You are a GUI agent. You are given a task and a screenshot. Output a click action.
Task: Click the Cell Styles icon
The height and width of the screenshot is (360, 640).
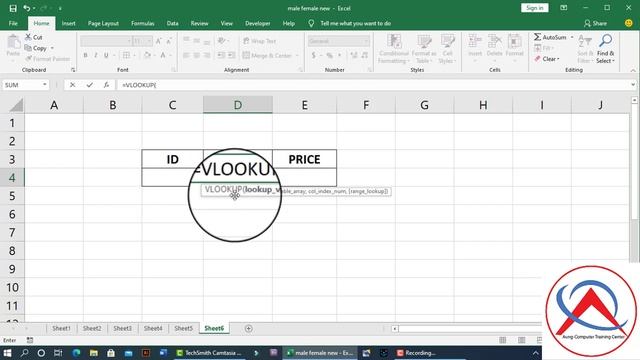(x=447, y=41)
